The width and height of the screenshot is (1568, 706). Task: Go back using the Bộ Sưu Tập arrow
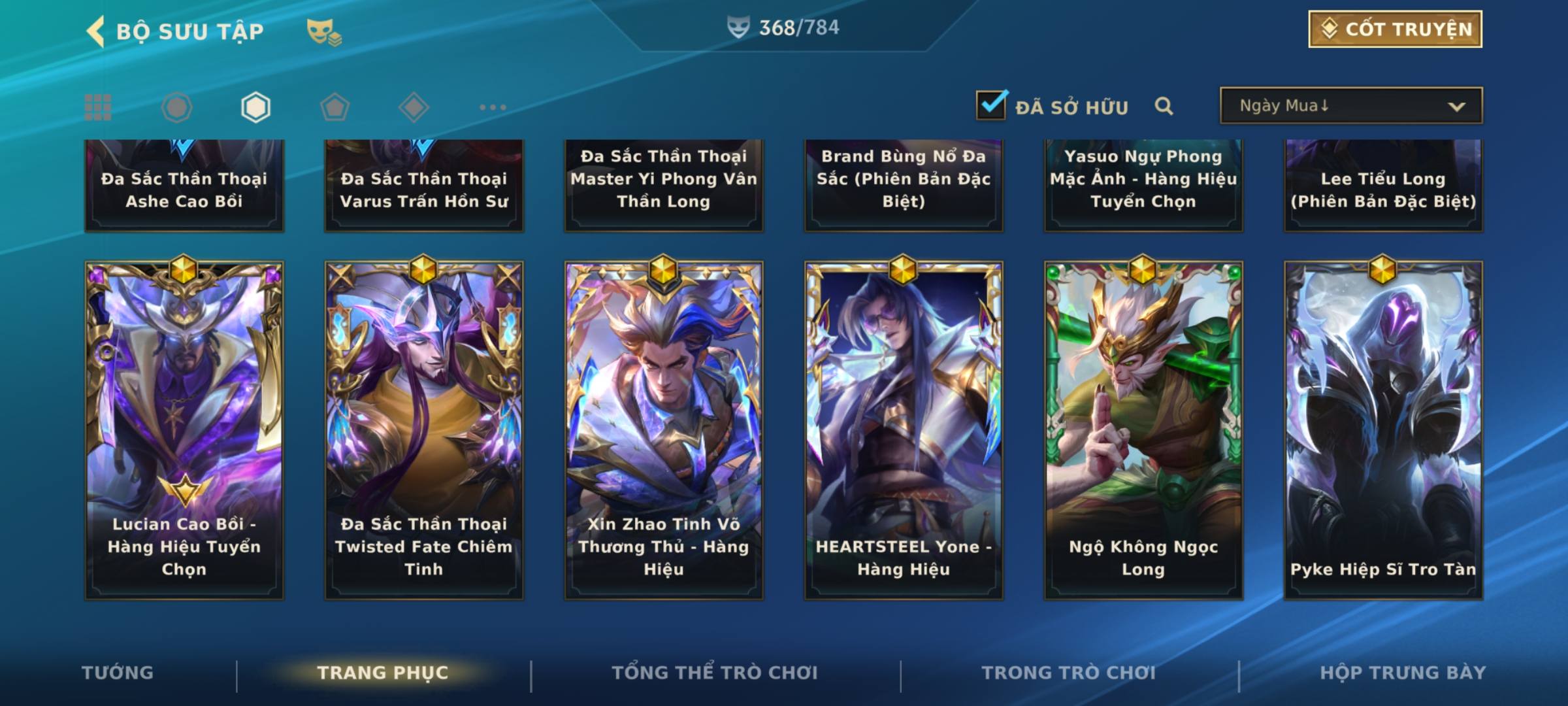pos(95,31)
